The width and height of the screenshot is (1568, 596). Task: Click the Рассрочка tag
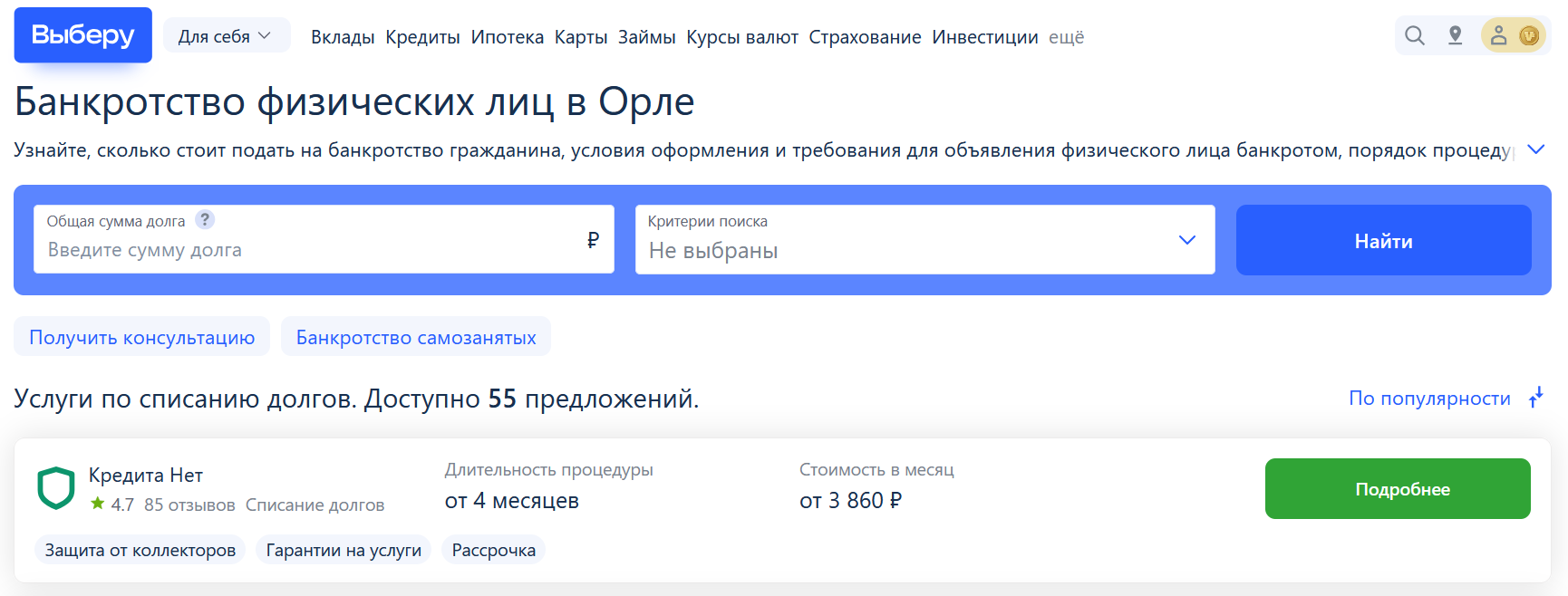click(493, 550)
